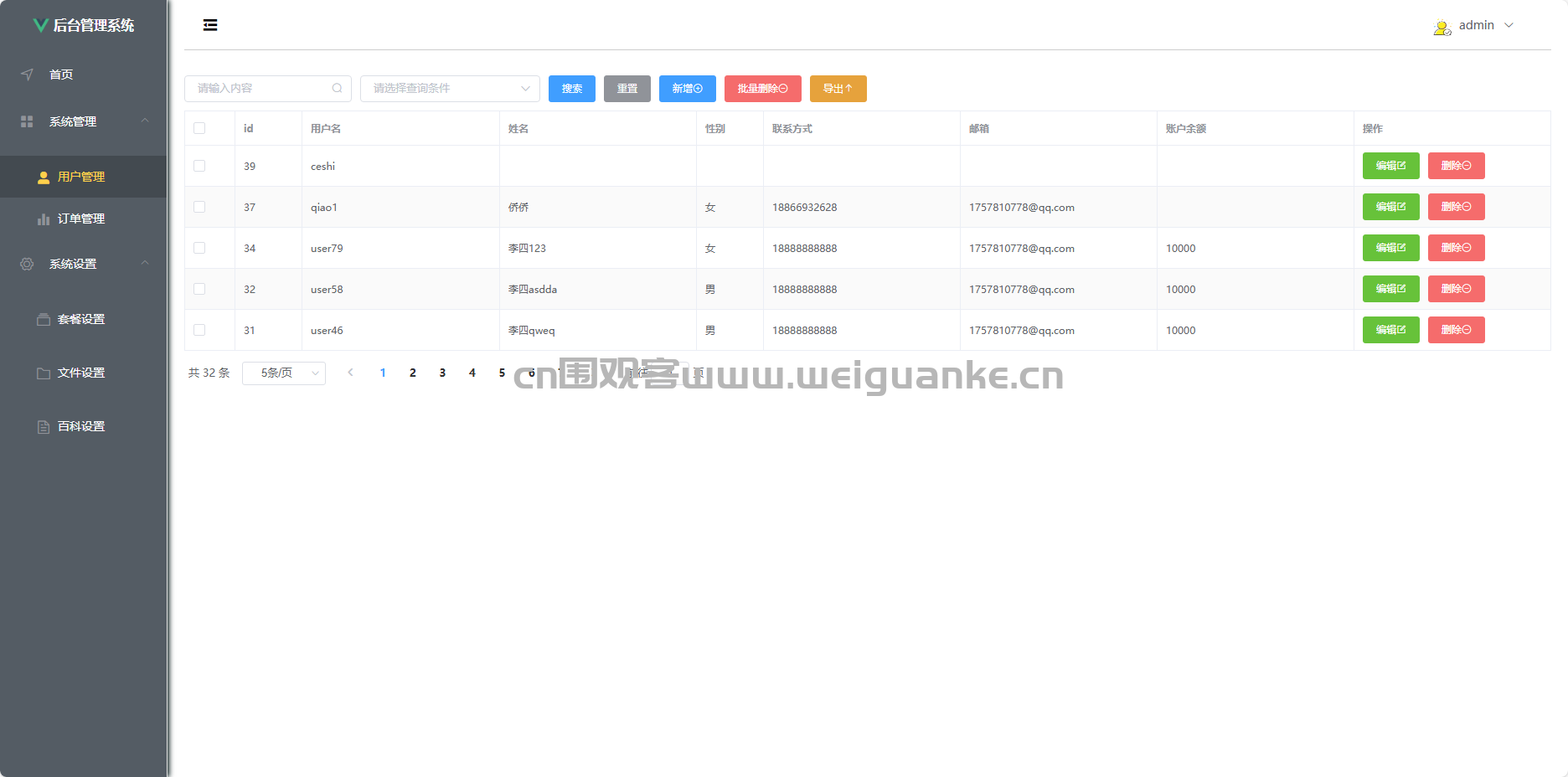Click the admin user avatar icon
The width and height of the screenshot is (1568, 777).
click(x=1442, y=27)
